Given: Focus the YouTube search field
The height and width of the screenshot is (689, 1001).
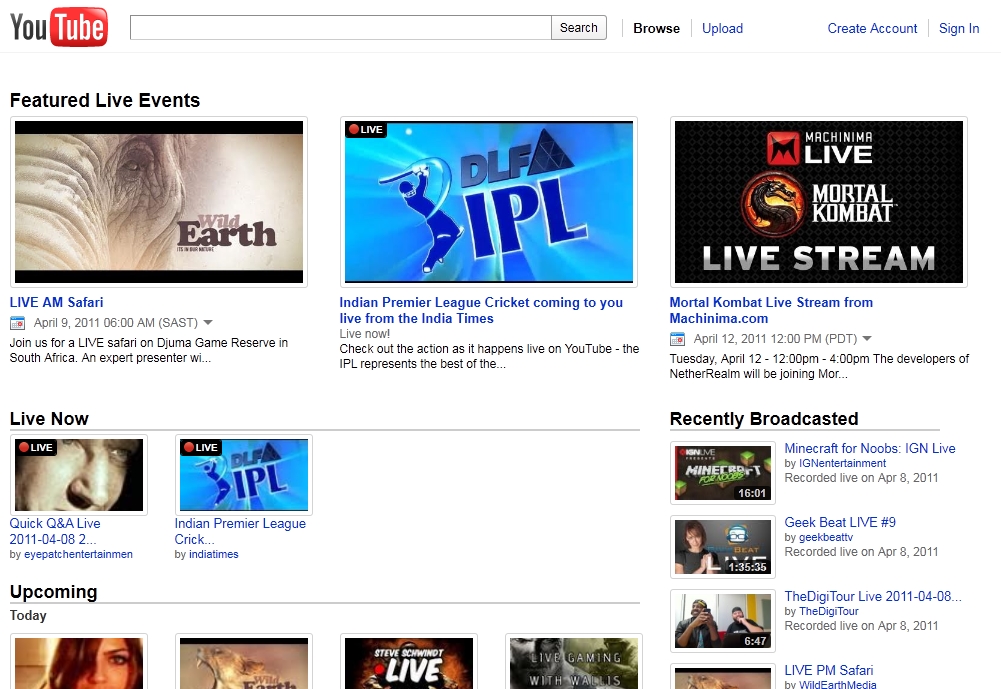Looking at the screenshot, I should click(341, 27).
